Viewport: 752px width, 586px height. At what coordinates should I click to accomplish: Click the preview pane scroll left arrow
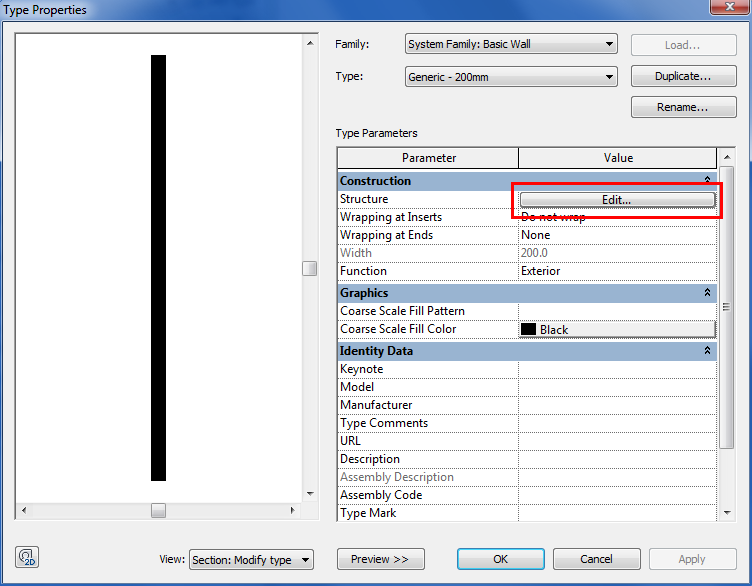click(x=24, y=510)
